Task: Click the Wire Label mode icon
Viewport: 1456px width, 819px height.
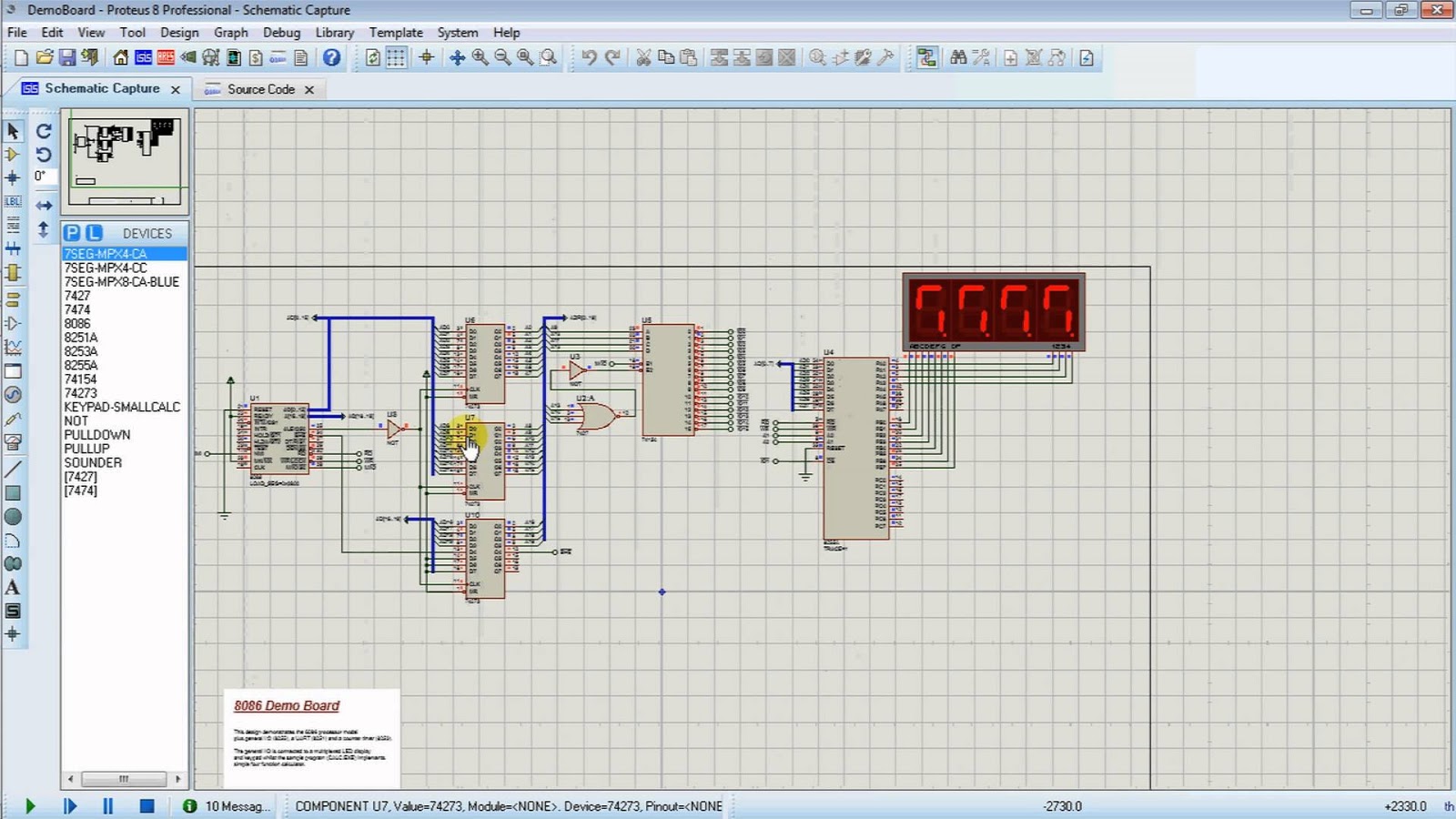Action: (13, 201)
